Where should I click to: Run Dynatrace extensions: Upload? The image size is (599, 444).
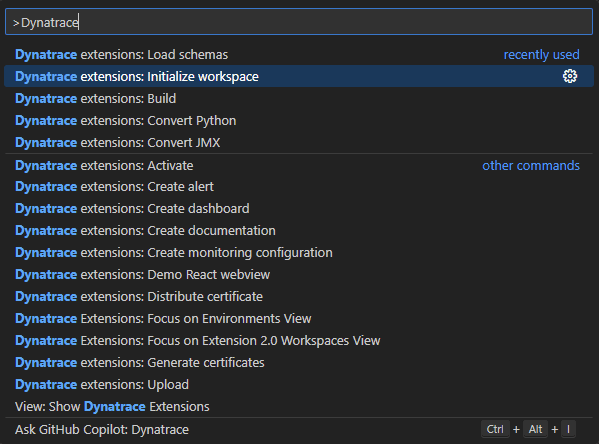coord(299,384)
